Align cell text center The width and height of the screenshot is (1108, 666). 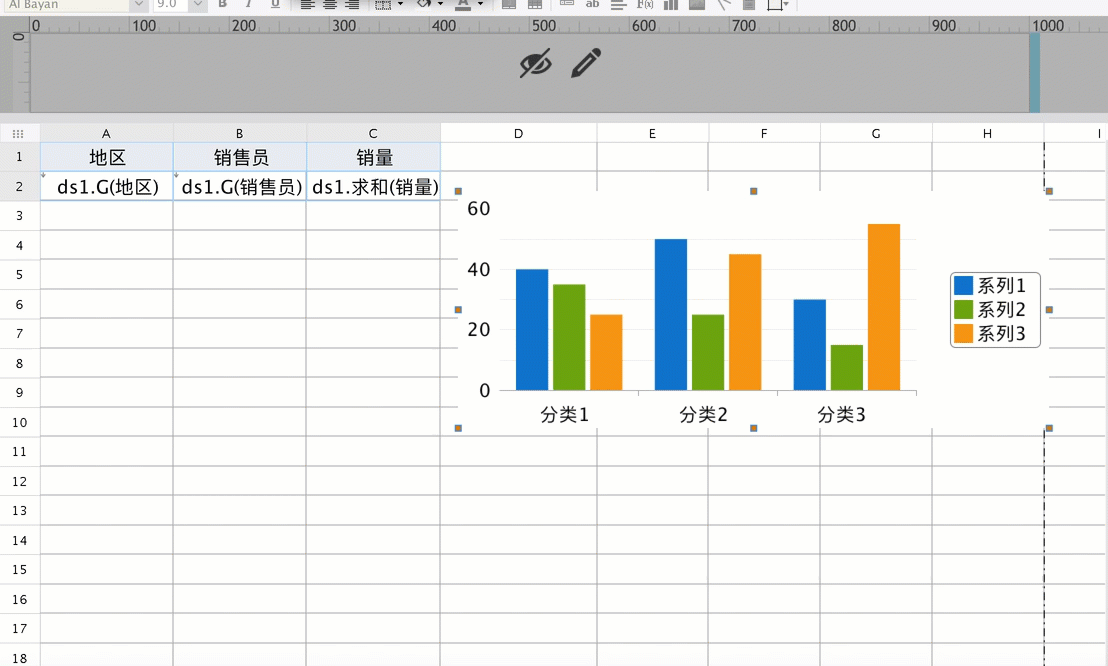pyautogui.click(x=330, y=4)
